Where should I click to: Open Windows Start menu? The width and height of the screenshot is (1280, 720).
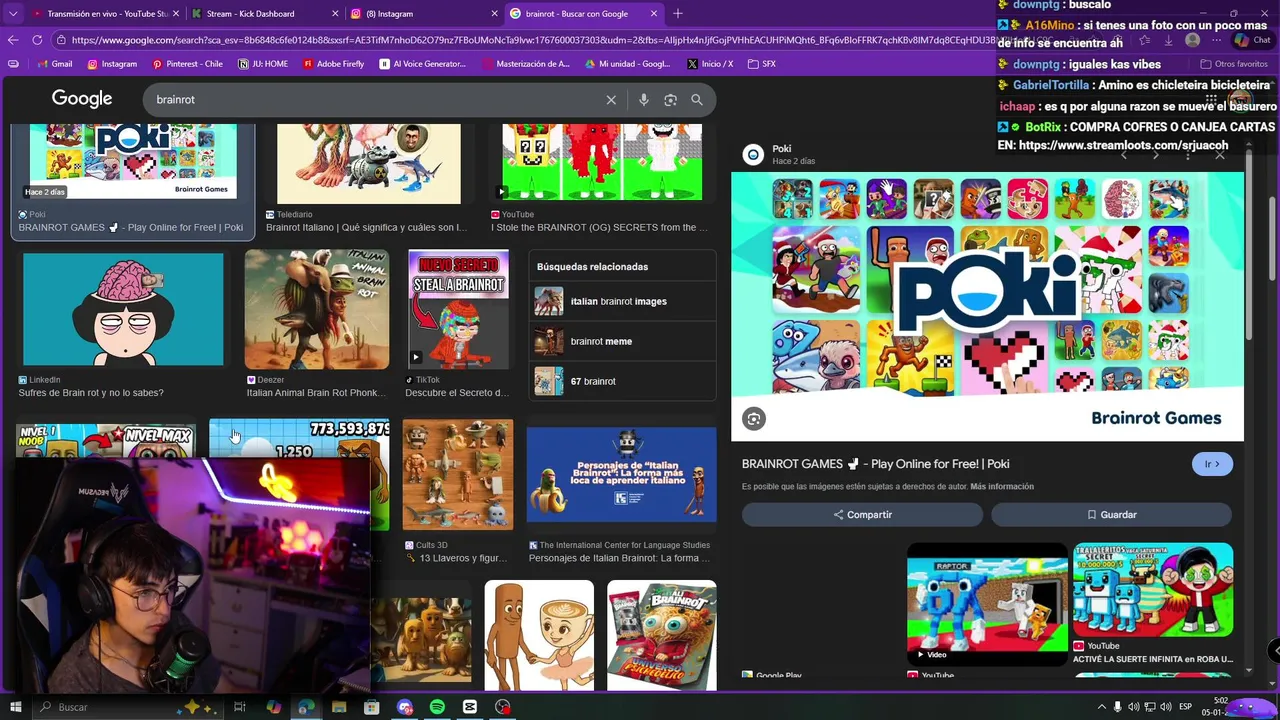16,707
